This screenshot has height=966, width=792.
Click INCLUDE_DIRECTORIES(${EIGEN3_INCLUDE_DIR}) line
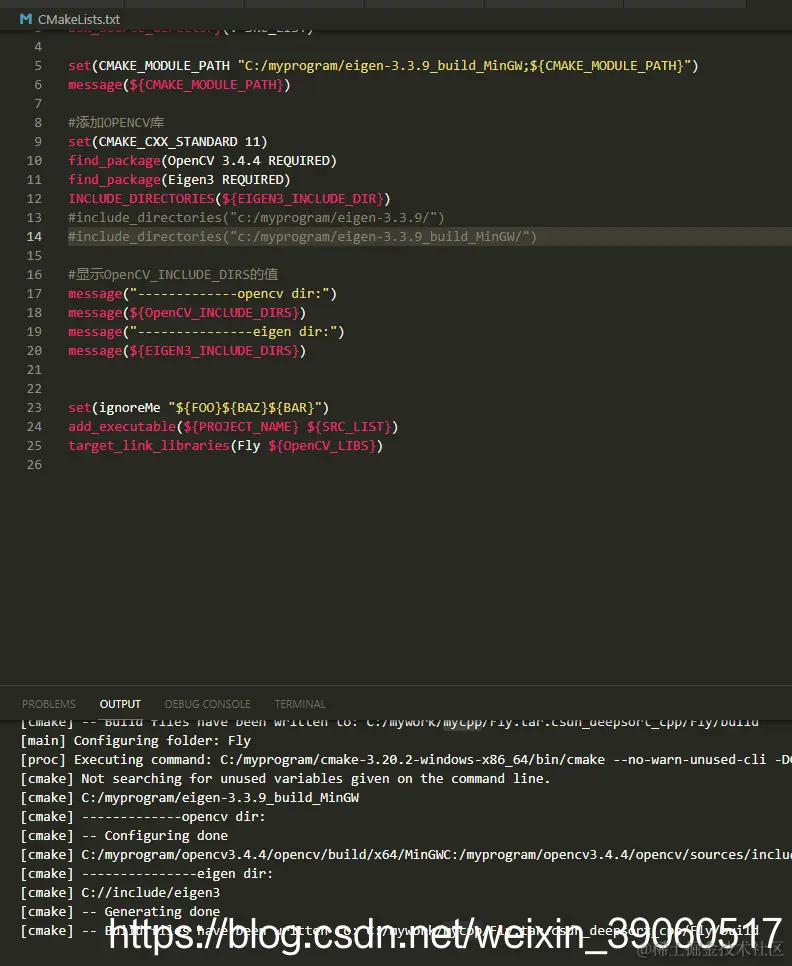[x=229, y=198]
